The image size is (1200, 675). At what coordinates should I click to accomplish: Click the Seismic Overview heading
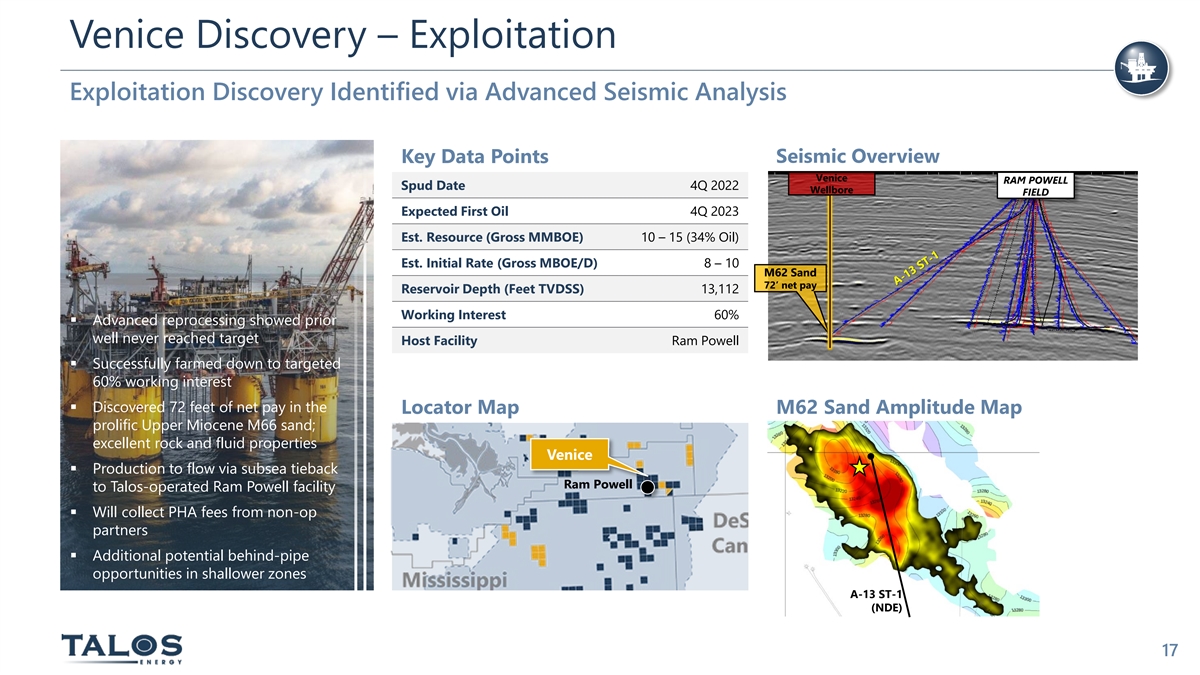[x=857, y=156]
